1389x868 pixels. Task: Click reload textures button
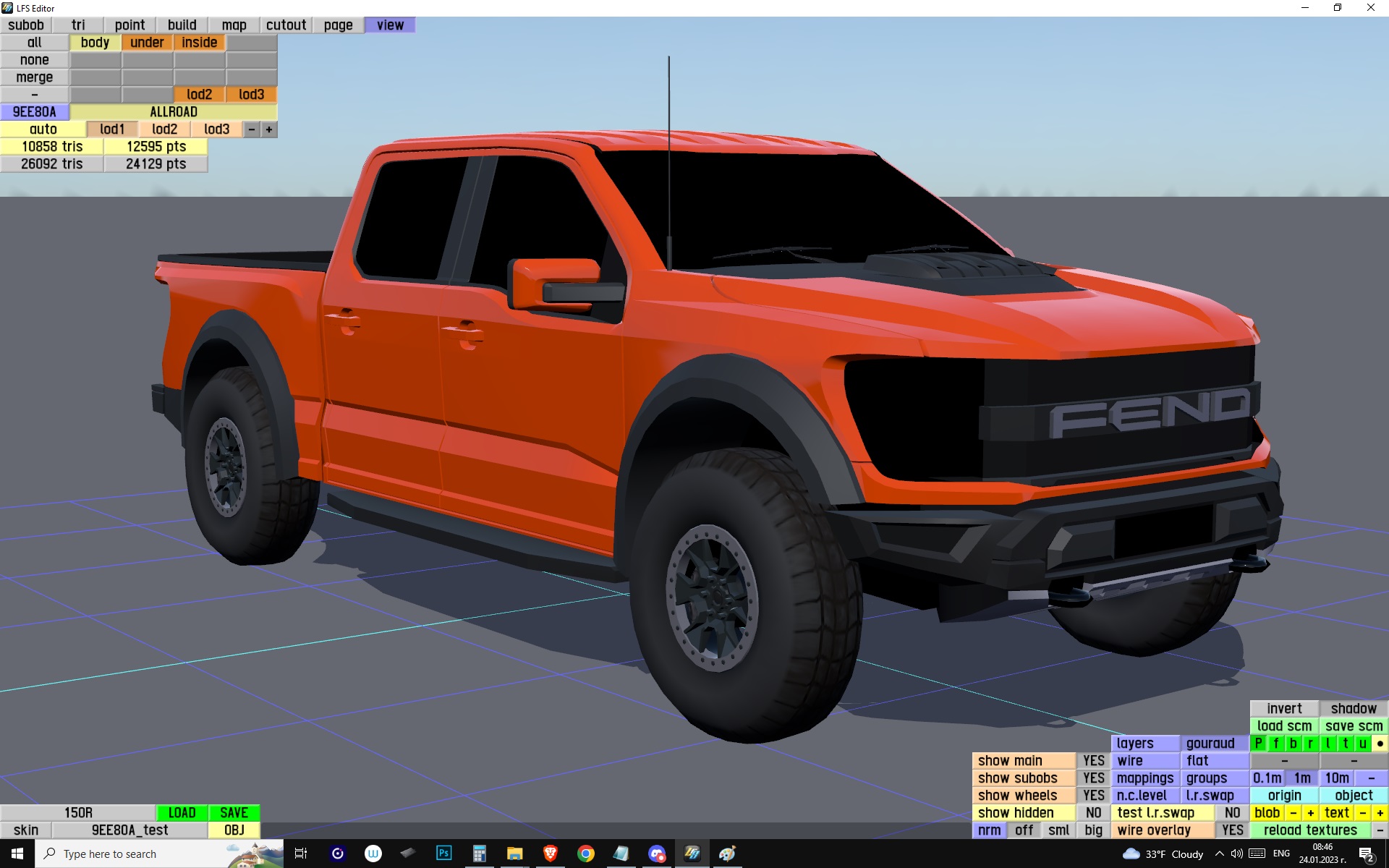pos(1310,830)
